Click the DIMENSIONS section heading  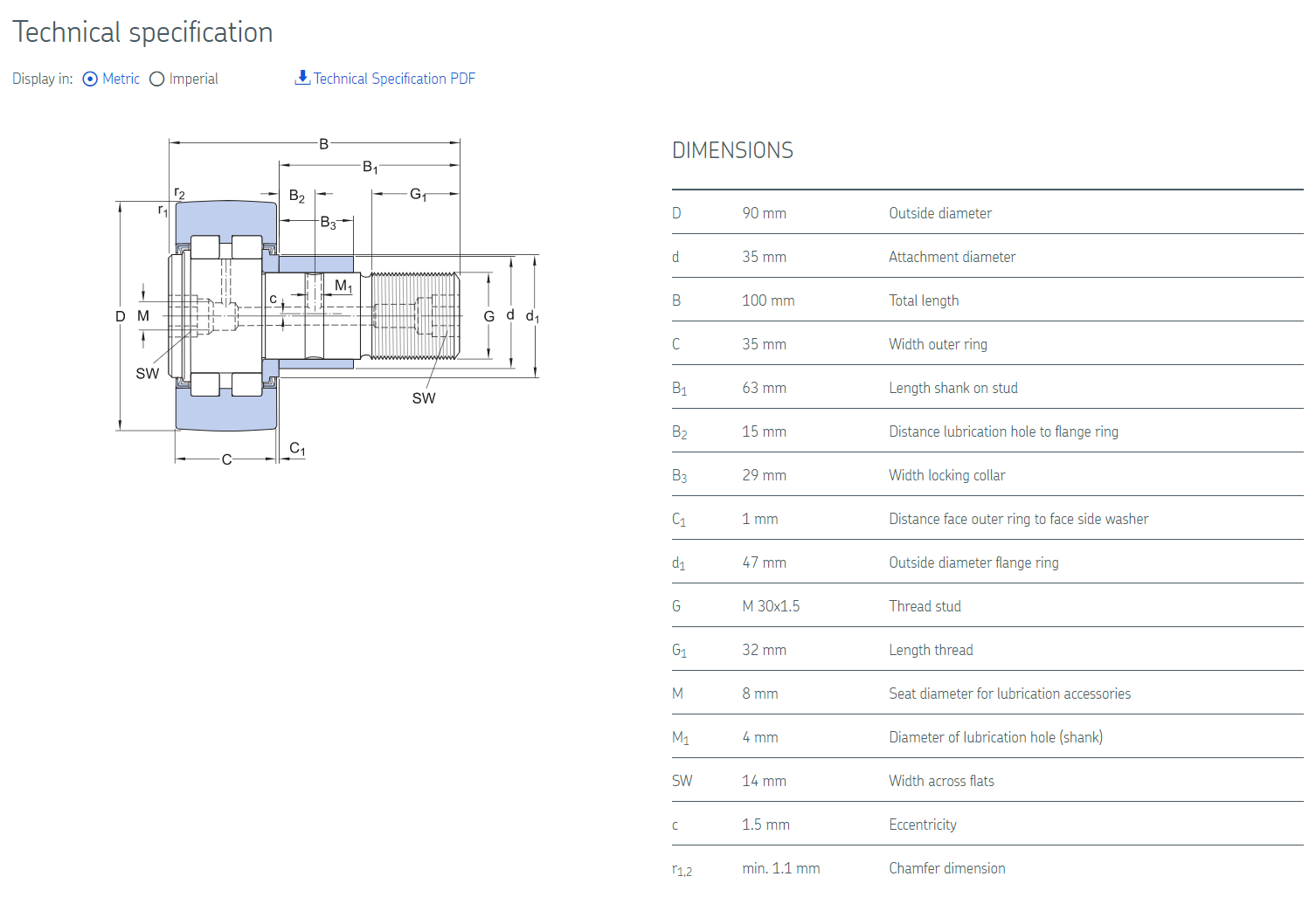[x=732, y=150]
